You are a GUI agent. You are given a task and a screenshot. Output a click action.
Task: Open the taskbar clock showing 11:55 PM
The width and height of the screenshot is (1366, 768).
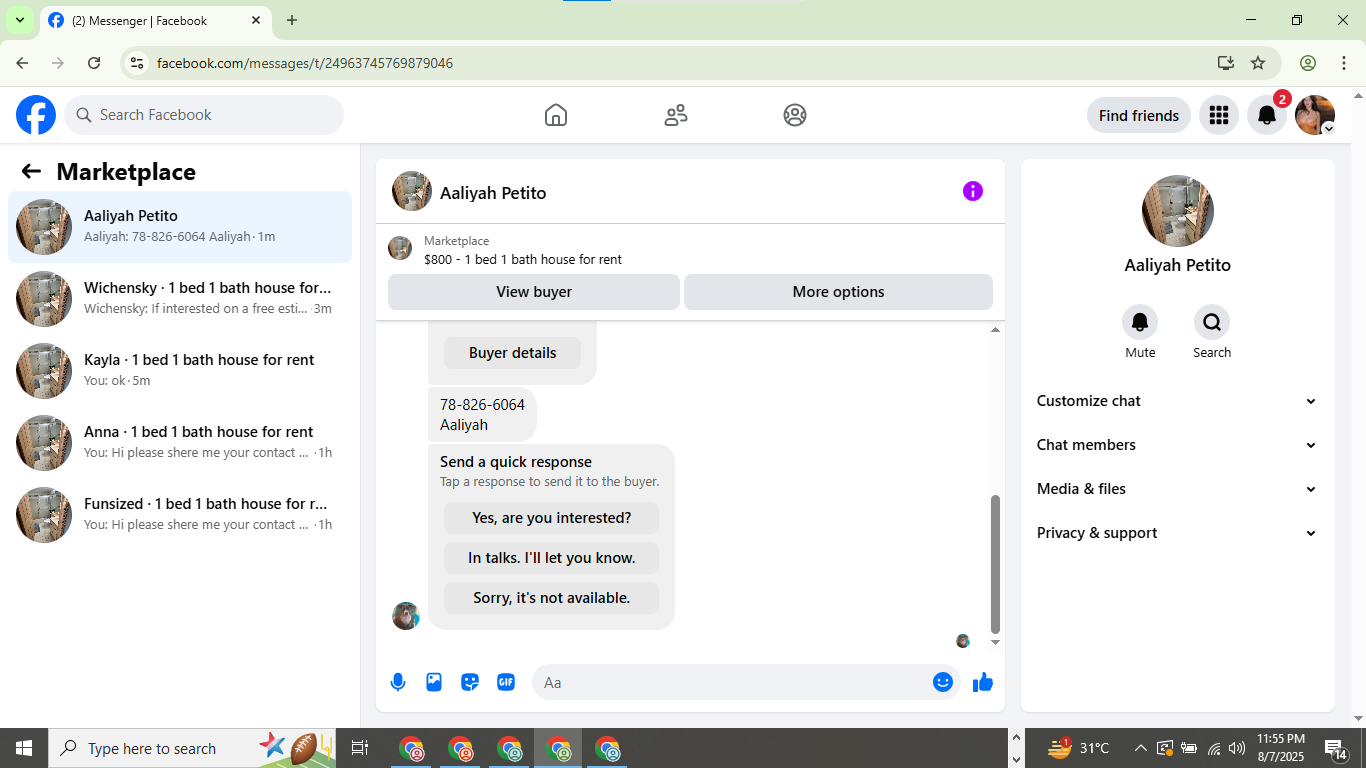(x=1281, y=748)
